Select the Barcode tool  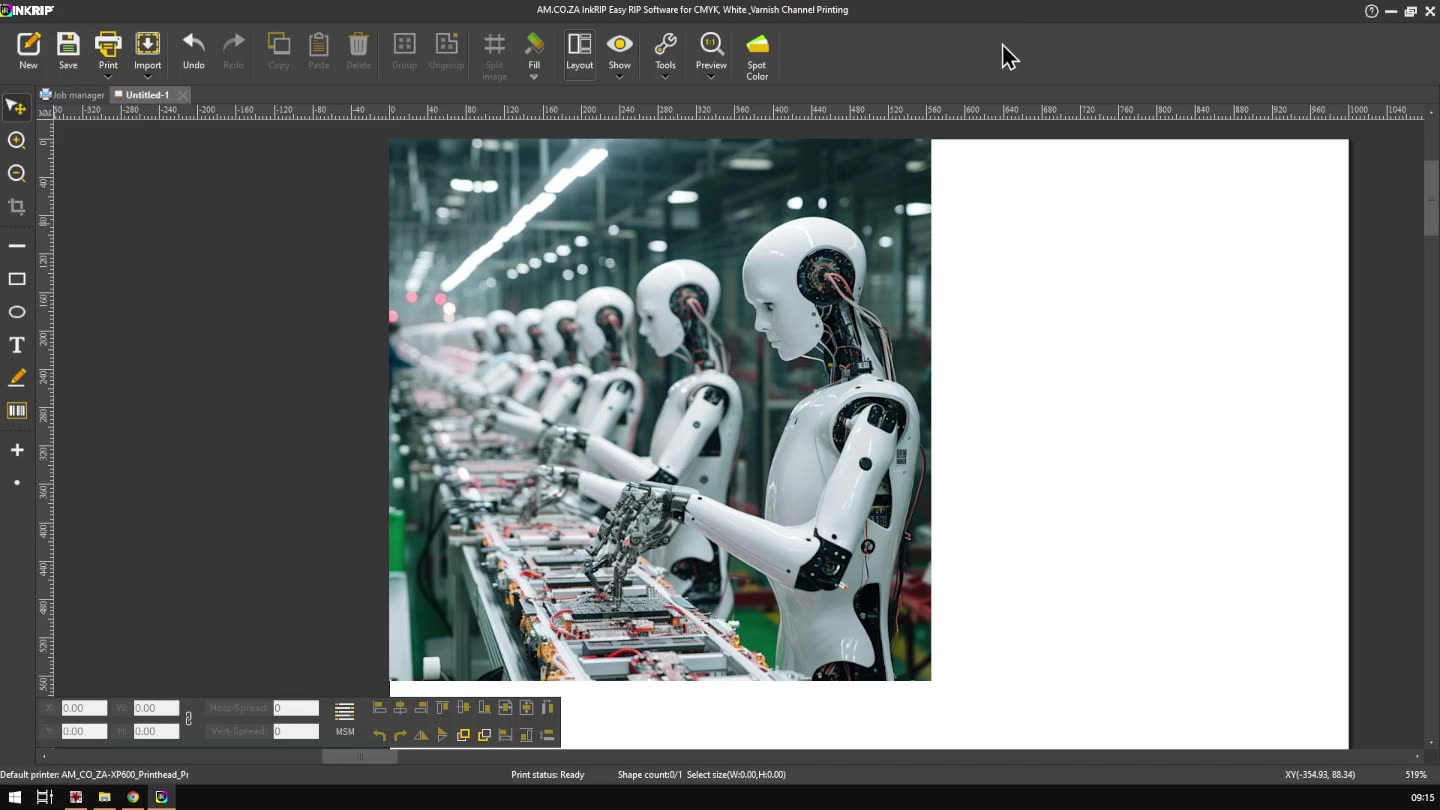pyautogui.click(x=17, y=411)
